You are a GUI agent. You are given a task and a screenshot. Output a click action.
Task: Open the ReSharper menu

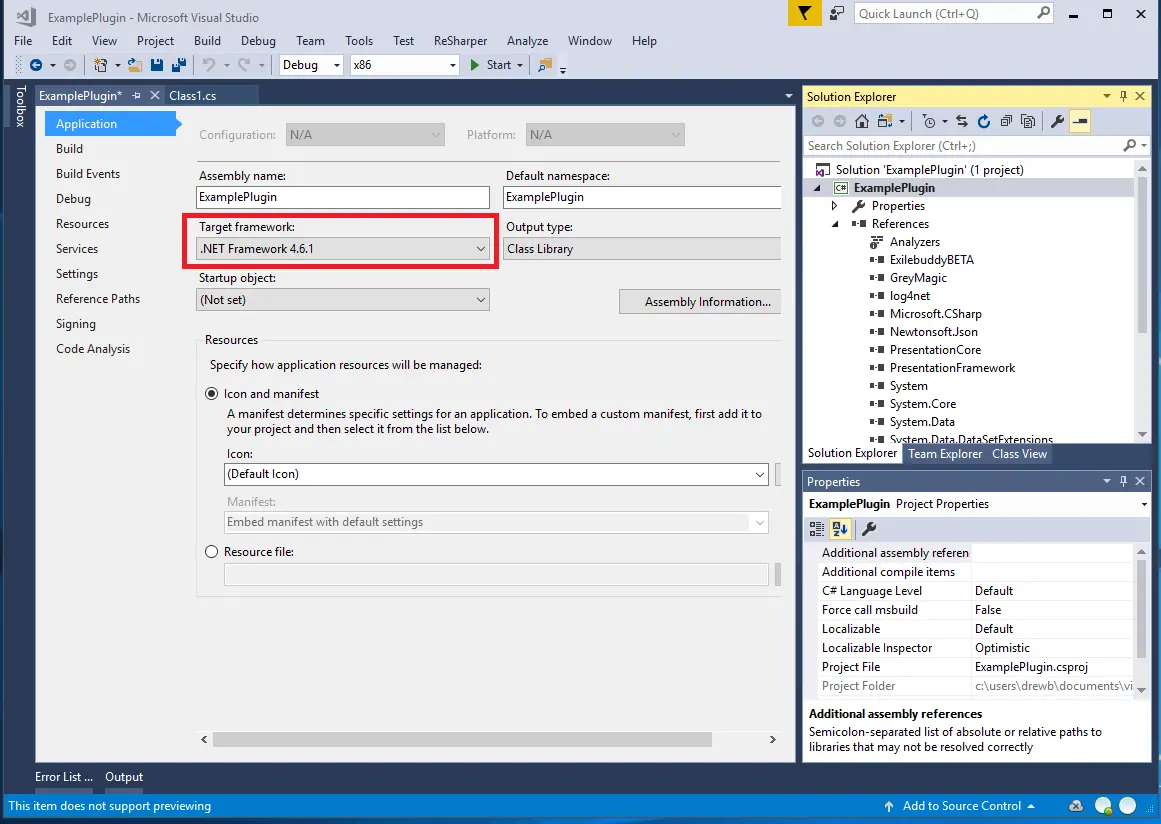(x=461, y=41)
